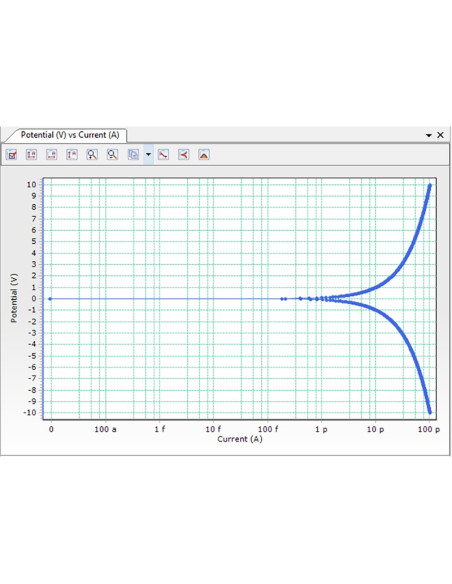Click the copy plot icon
Viewport: 452px width, 584px height.
133,155
